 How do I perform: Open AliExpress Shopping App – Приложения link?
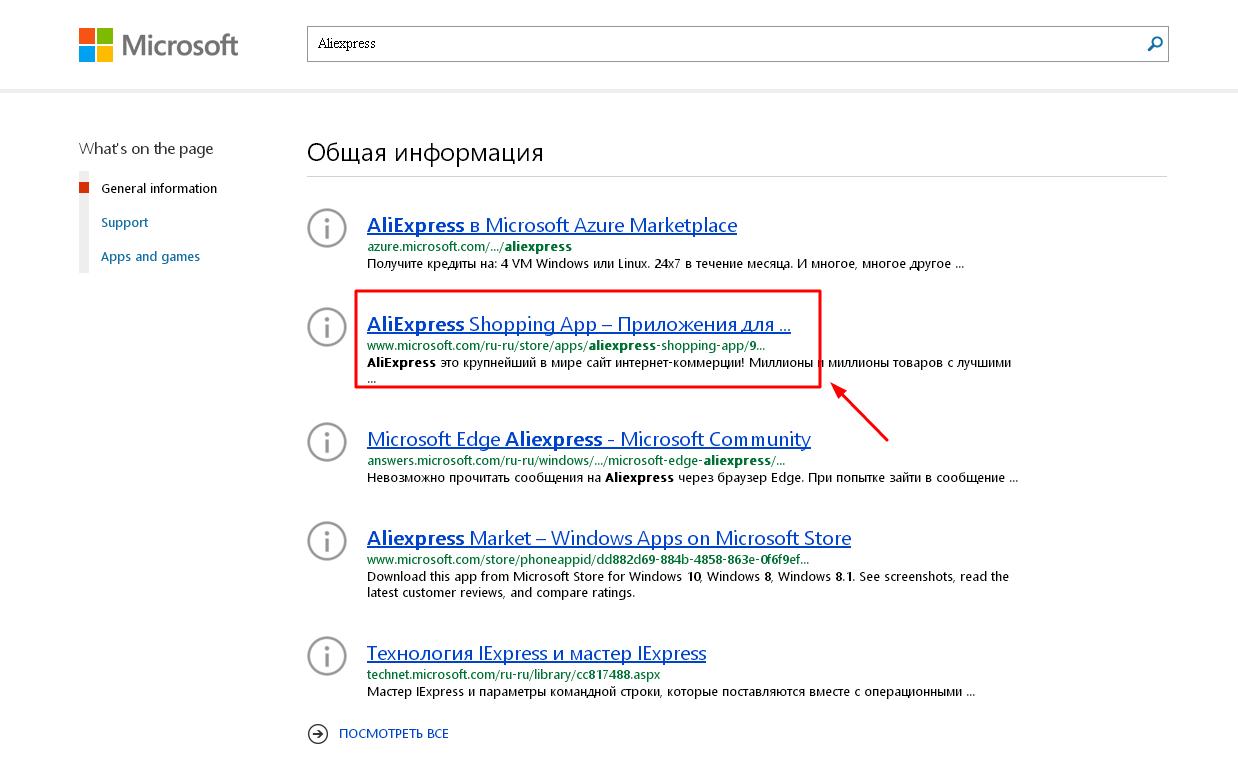579,324
